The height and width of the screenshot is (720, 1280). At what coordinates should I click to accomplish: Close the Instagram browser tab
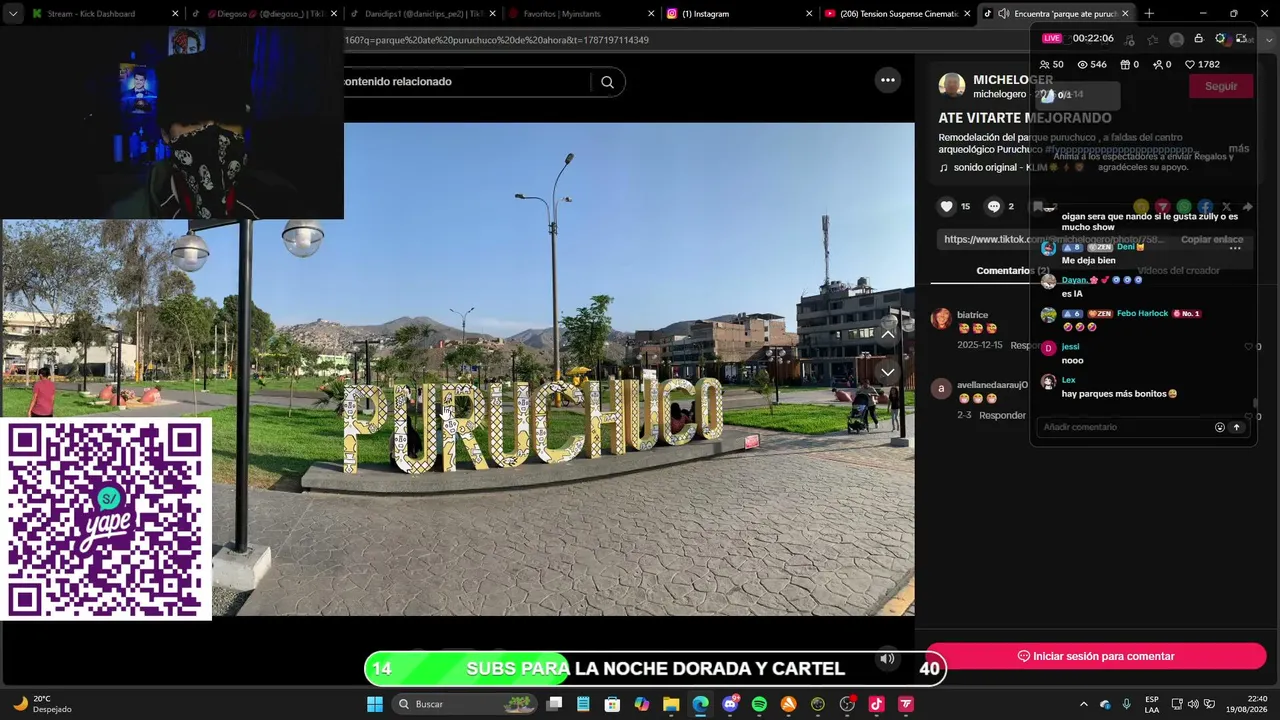point(808,14)
